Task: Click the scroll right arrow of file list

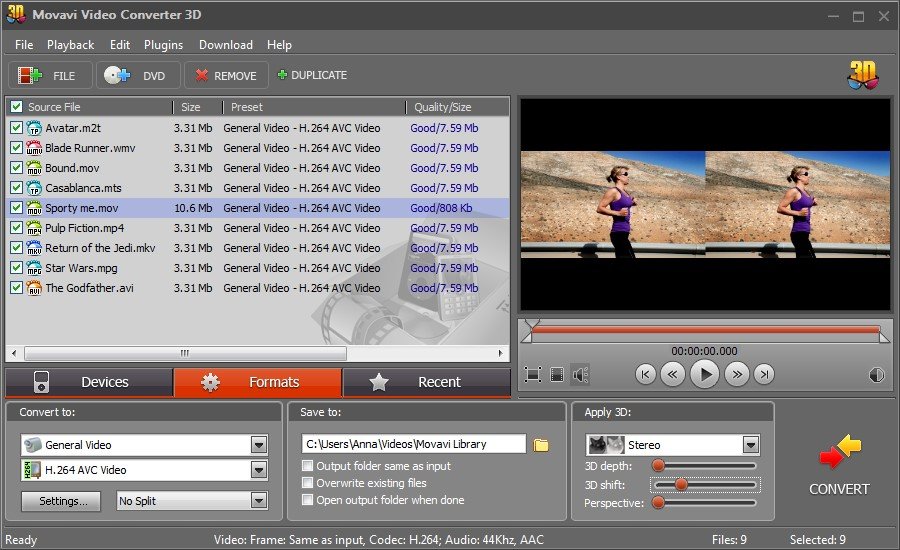Action: point(501,353)
